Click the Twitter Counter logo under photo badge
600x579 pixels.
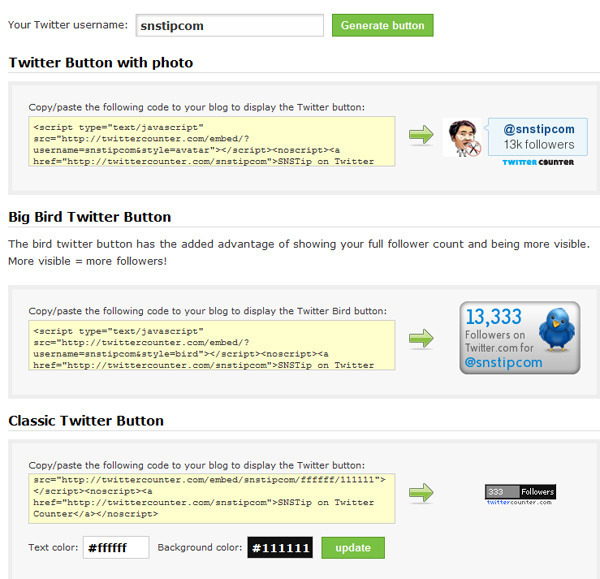click(538, 162)
